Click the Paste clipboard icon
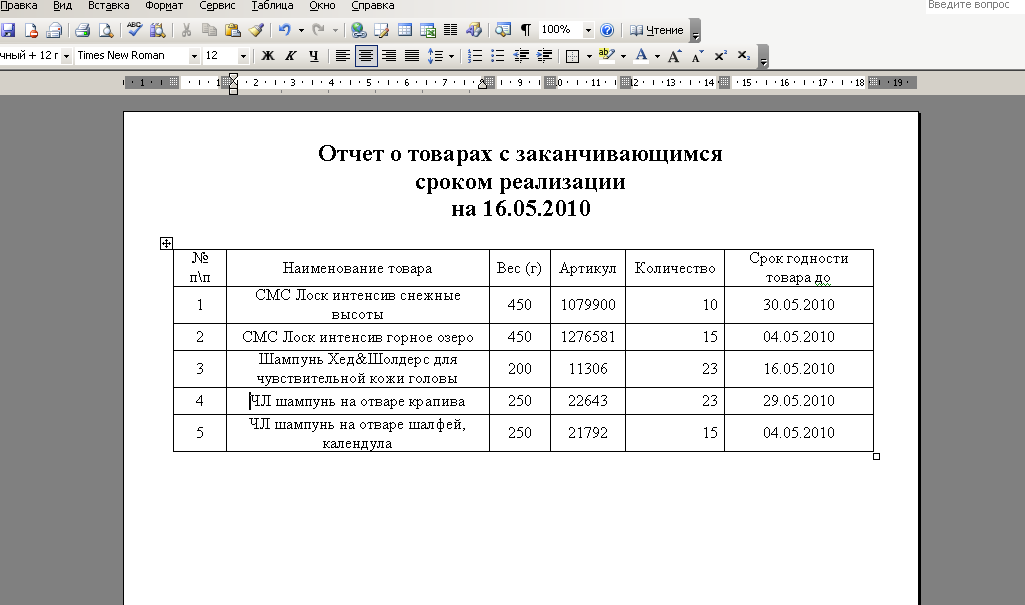The image size is (1025, 605). [x=233, y=30]
